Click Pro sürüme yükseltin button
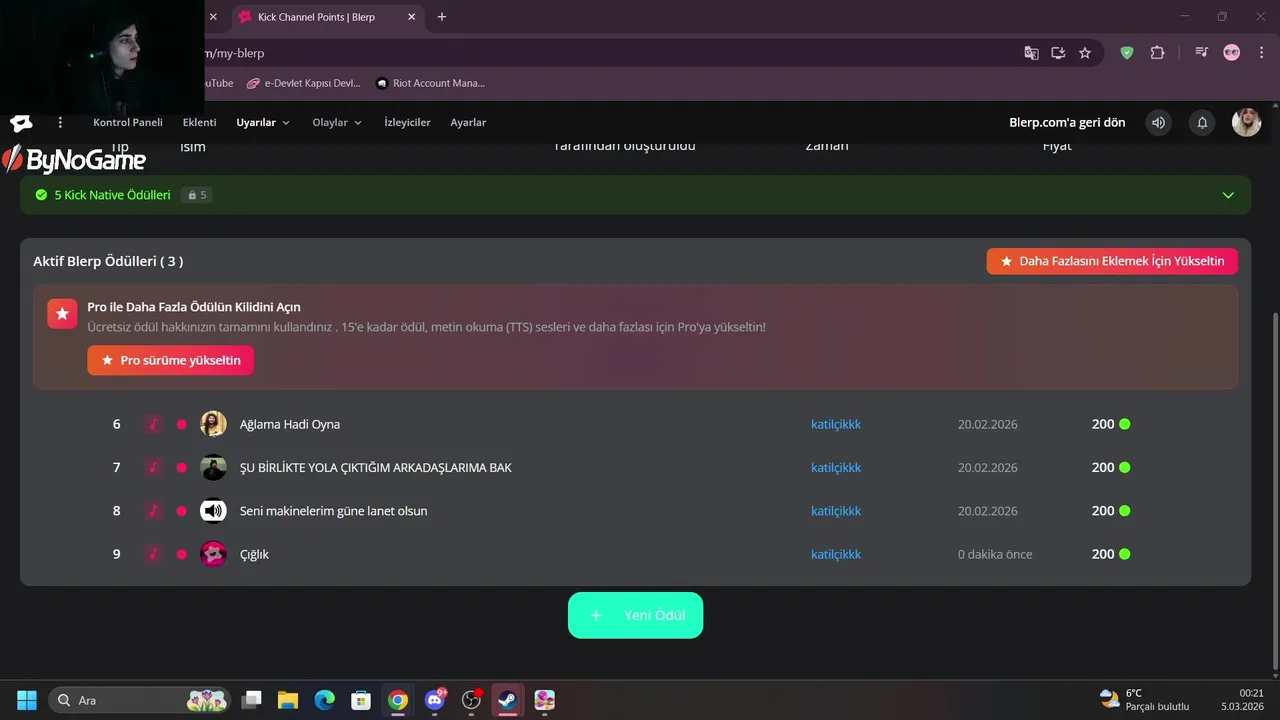Viewport: 1280px width, 720px height. (x=171, y=360)
